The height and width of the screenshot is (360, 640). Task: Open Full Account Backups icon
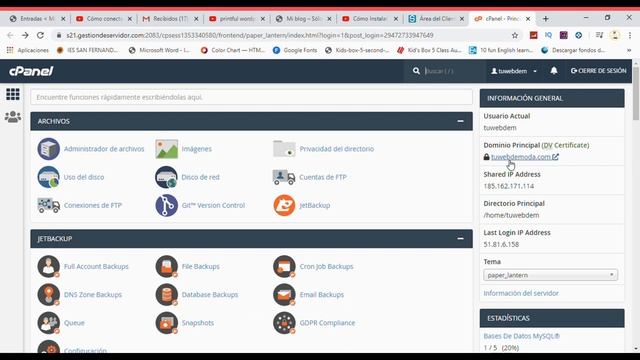click(x=49, y=267)
